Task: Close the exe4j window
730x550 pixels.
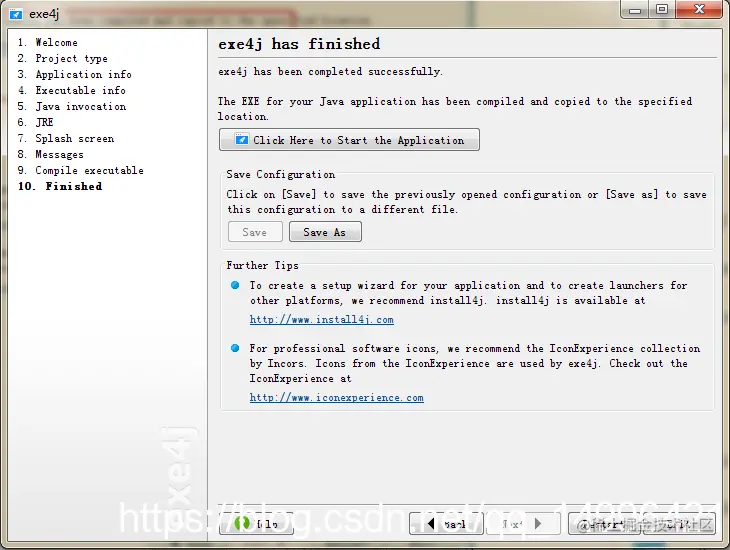Action: click(699, 10)
